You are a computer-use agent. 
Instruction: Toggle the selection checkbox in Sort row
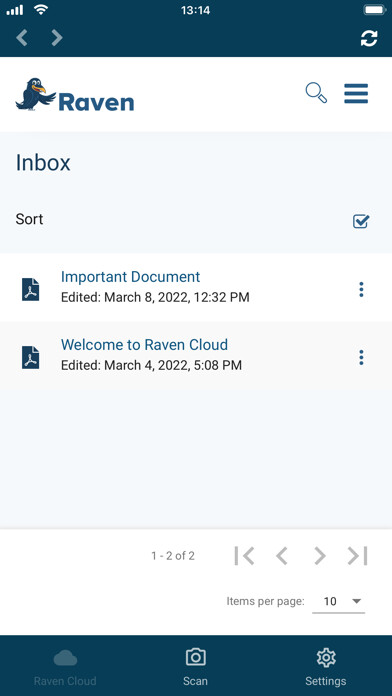tap(361, 221)
